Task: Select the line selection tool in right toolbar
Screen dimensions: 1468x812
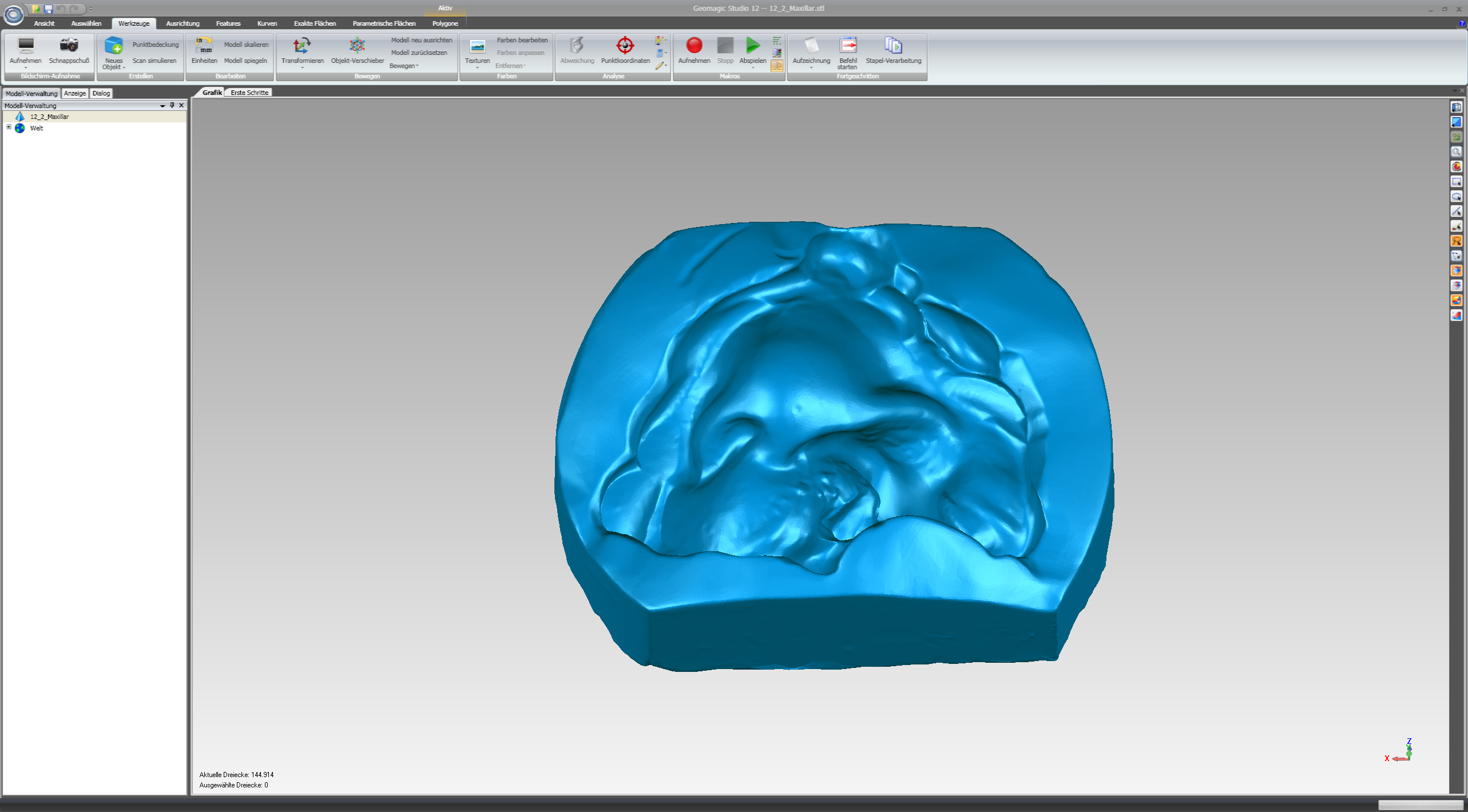Action: point(1457,211)
